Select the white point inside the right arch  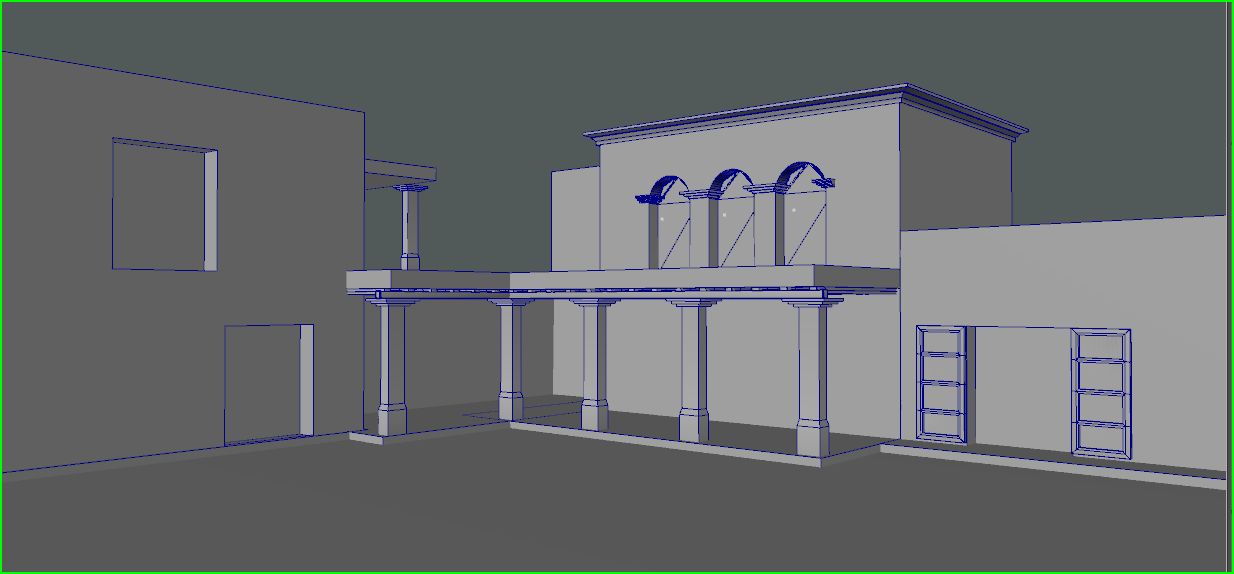tap(794, 210)
